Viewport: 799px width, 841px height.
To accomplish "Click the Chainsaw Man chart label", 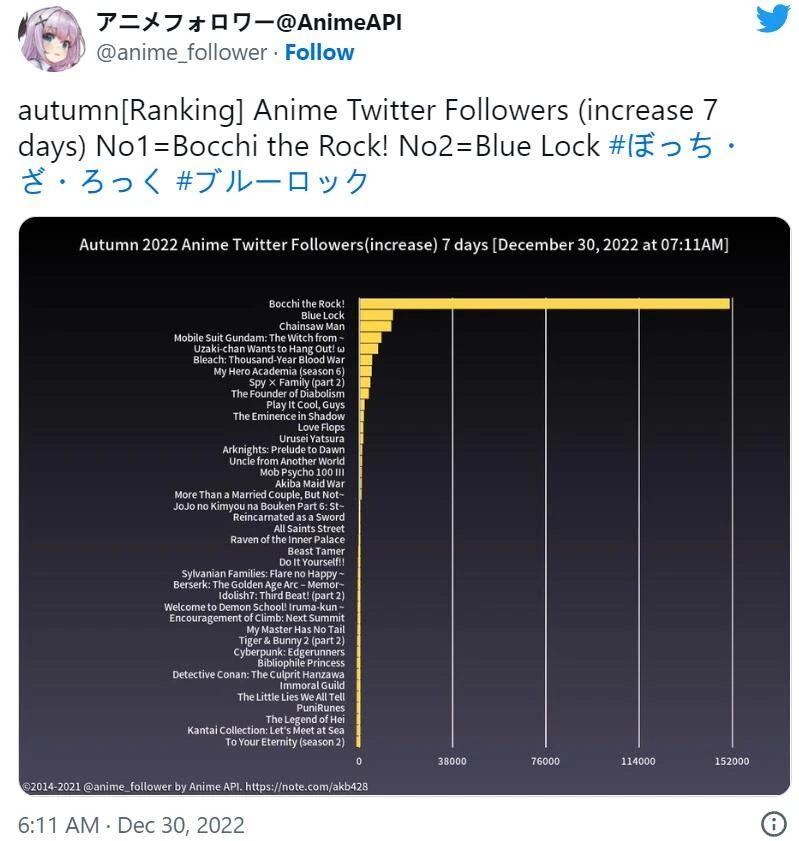I will (311, 326).
